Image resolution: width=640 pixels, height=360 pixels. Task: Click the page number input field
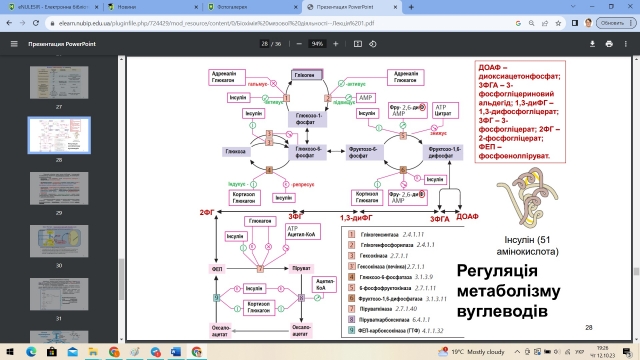(x=264, y=44)
